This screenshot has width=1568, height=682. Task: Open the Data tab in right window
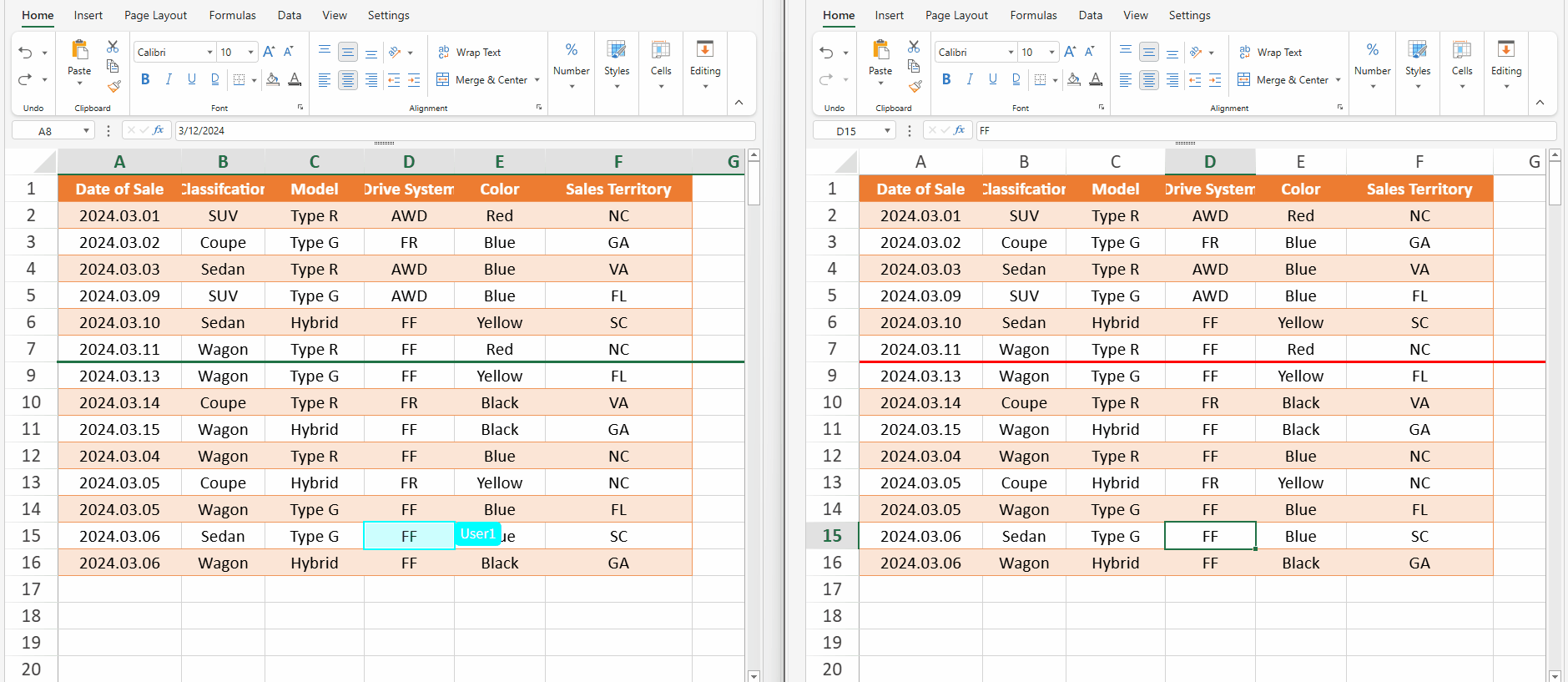pyautogui.click(x=1091, y=15)
